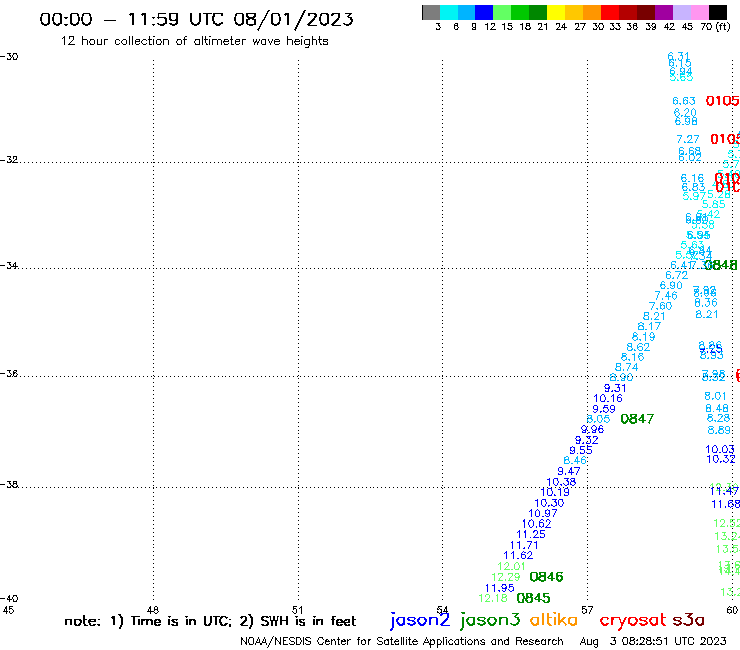Click the '00:00 – 11:59 UTC 08/01/2023' title

196,19
